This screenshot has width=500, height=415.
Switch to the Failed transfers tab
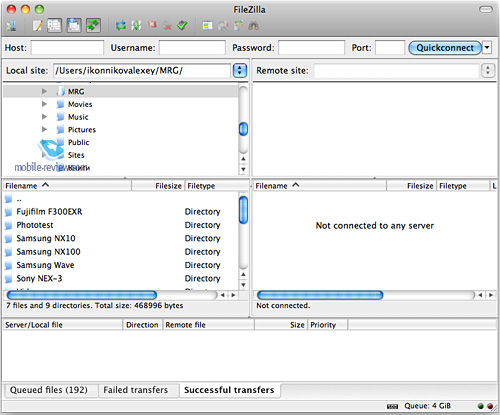pyautogui.click(x=136, y=390)
